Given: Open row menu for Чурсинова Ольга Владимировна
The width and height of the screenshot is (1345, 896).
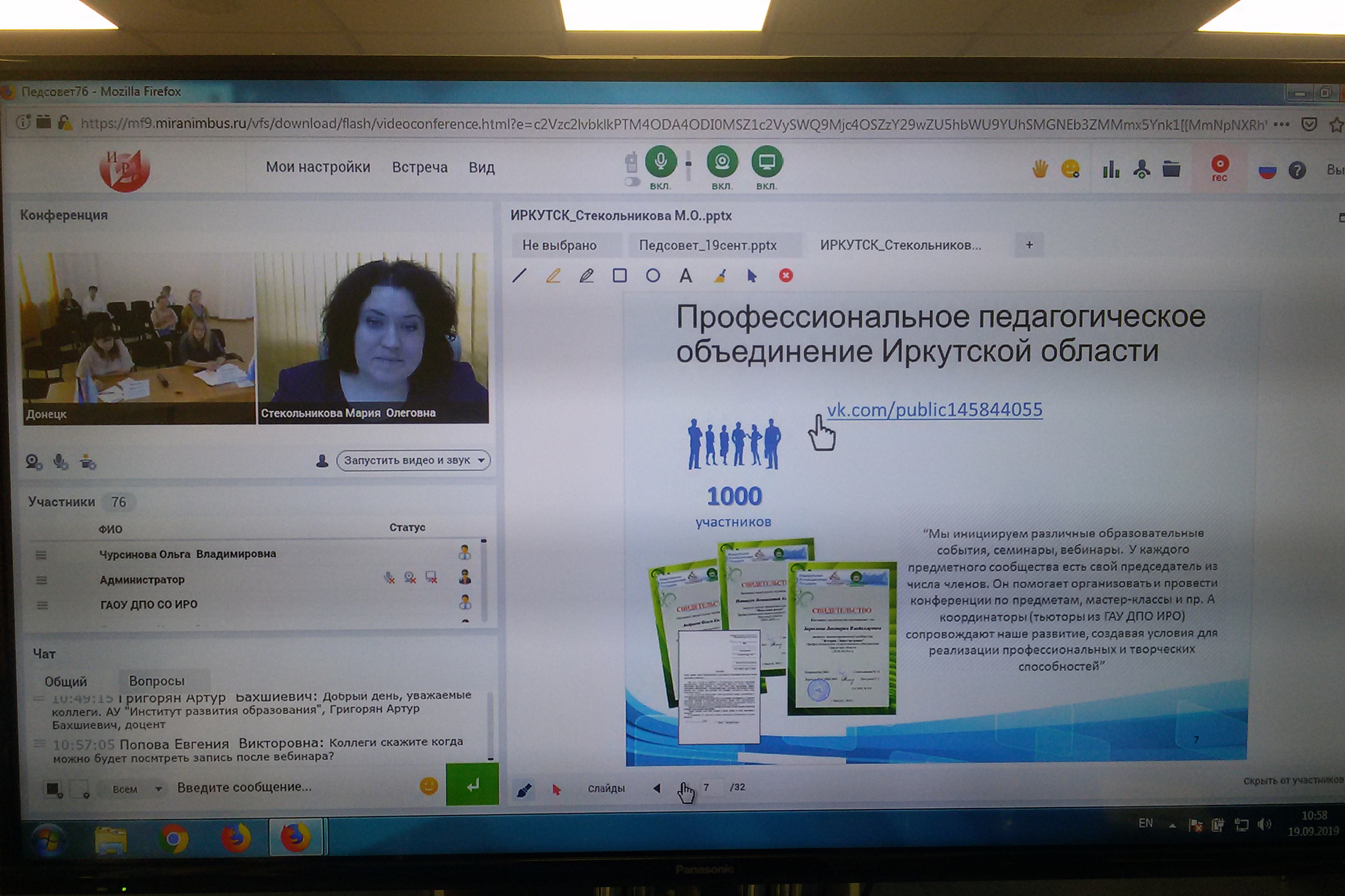Looking at the screenshot, I should point(41,555).
